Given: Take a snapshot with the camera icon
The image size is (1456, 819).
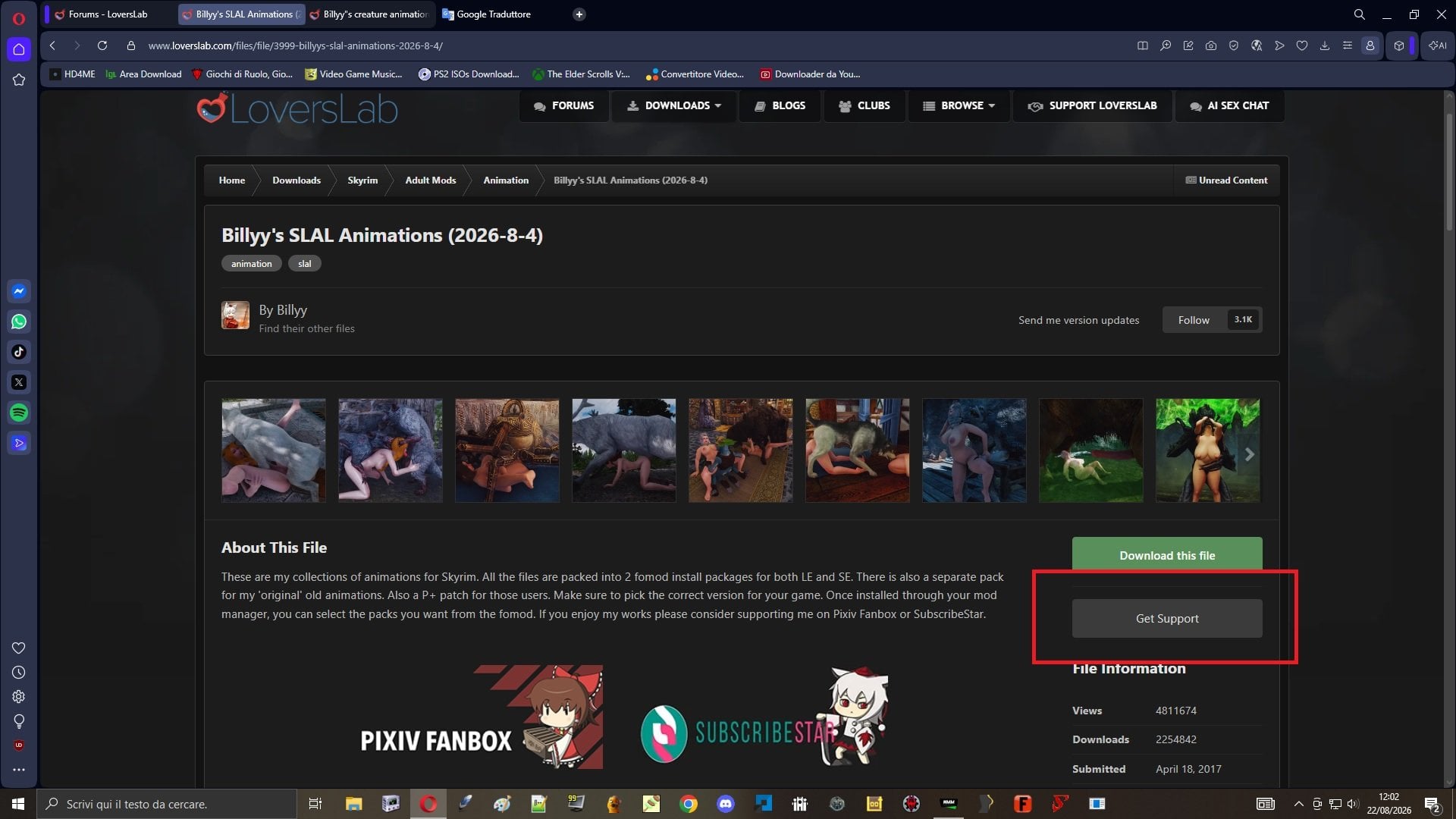Looking at the screenshot, I should point(1211,45).
